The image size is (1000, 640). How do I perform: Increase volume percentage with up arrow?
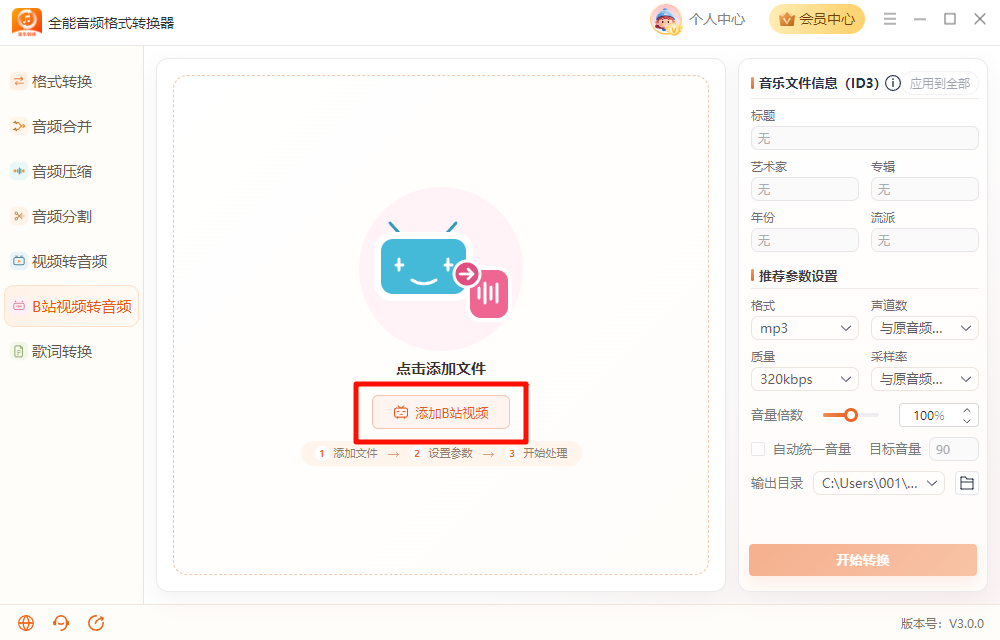coord(967,411)
